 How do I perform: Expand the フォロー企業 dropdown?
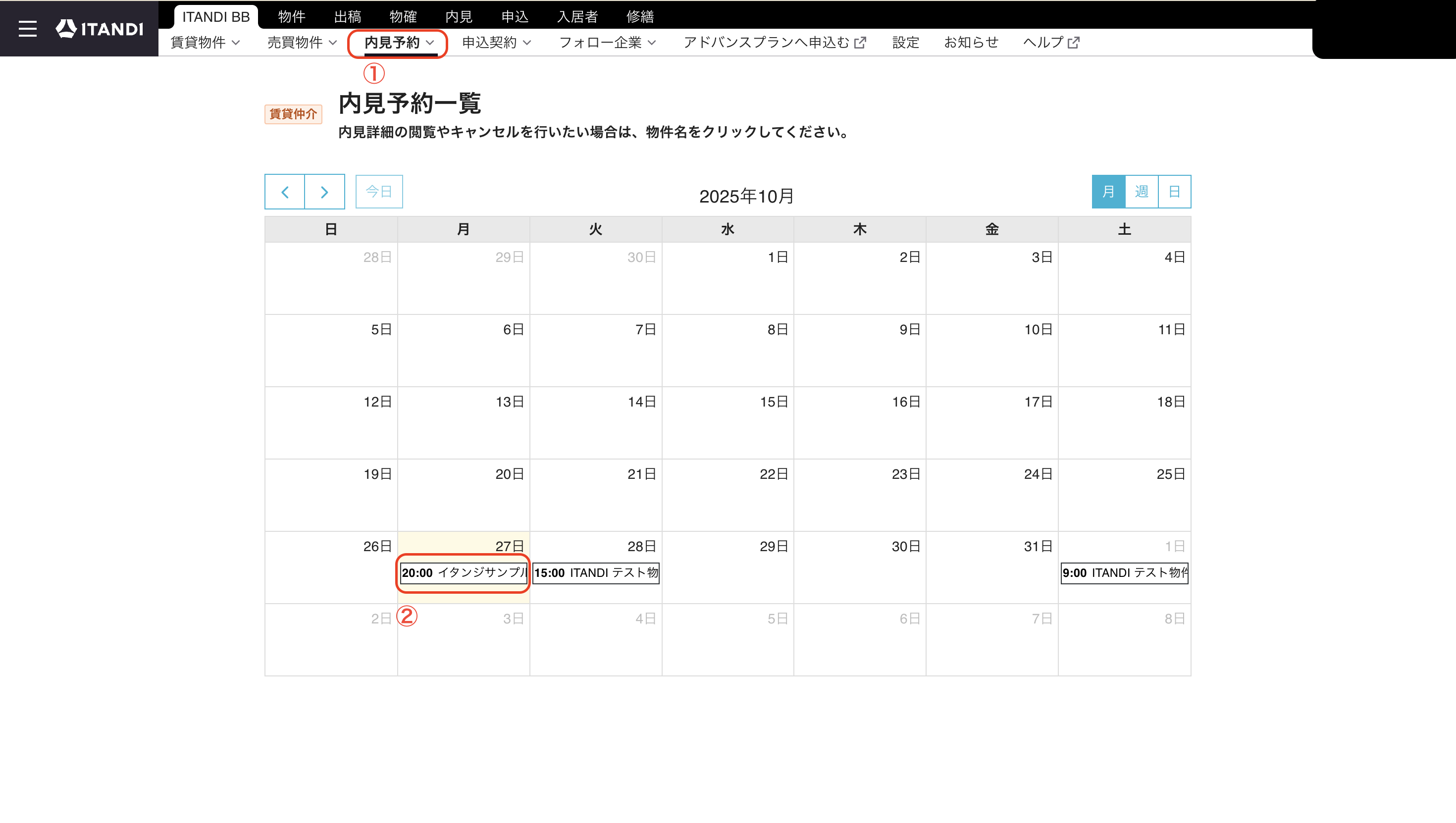click(x=608, y=43)
